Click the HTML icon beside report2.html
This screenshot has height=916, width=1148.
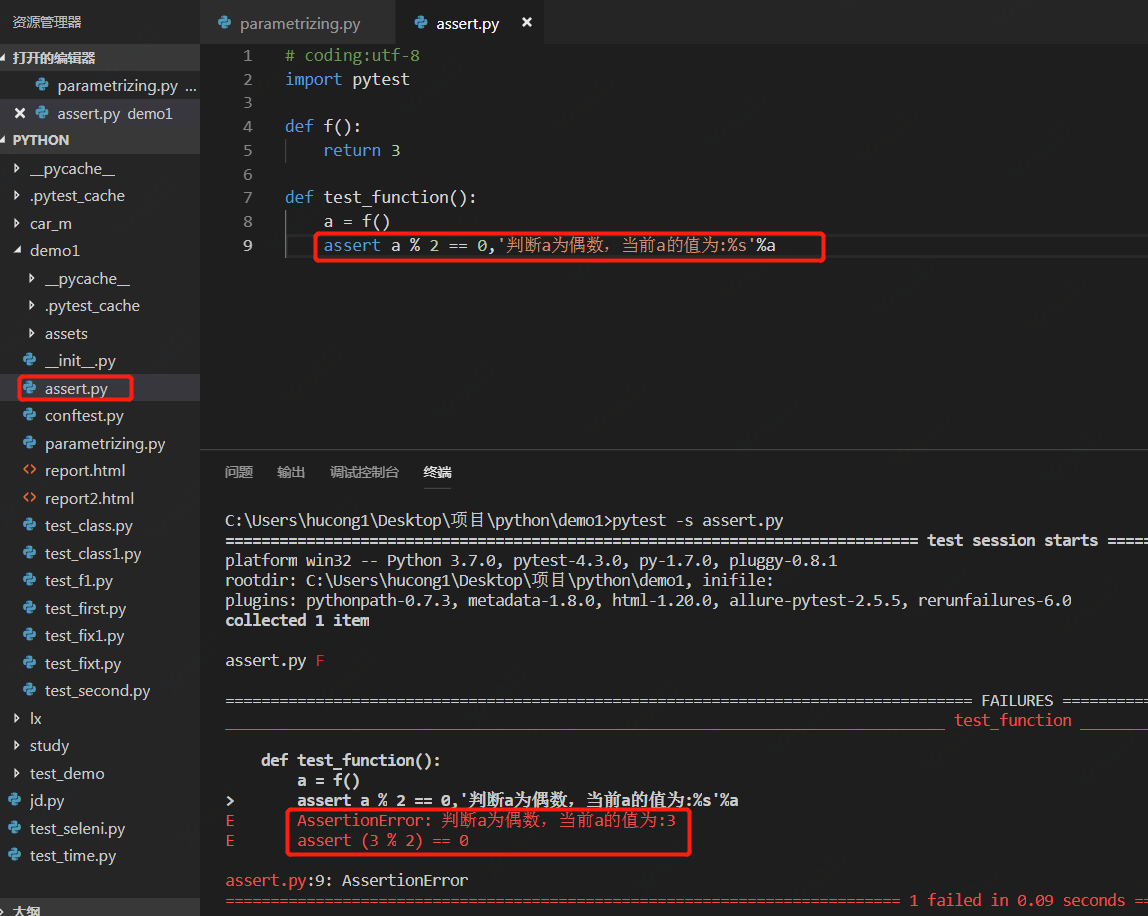(x=29, y=498)
